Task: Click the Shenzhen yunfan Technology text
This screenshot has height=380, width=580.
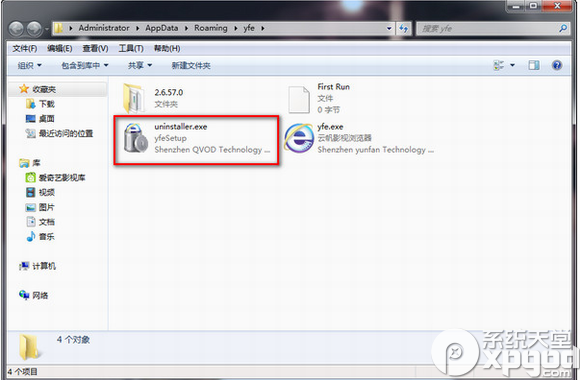Action: 375,150
